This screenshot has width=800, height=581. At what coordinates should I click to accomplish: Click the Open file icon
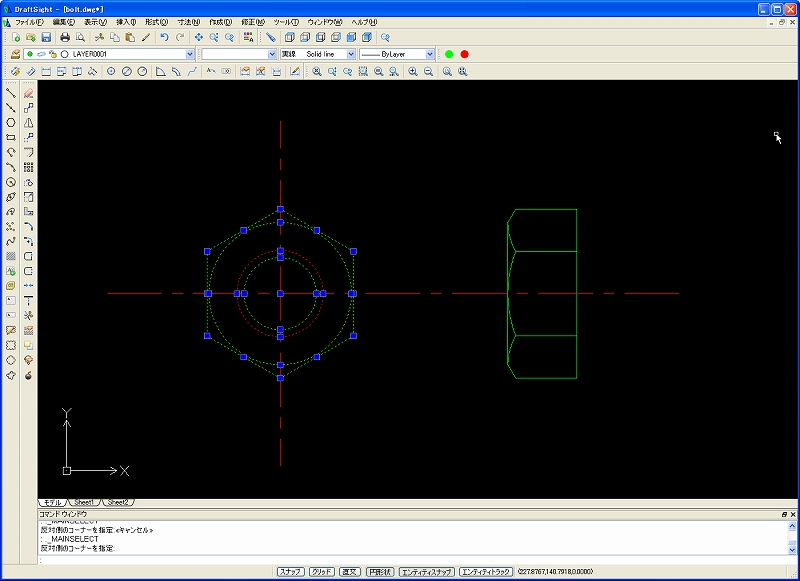point(31,37)
